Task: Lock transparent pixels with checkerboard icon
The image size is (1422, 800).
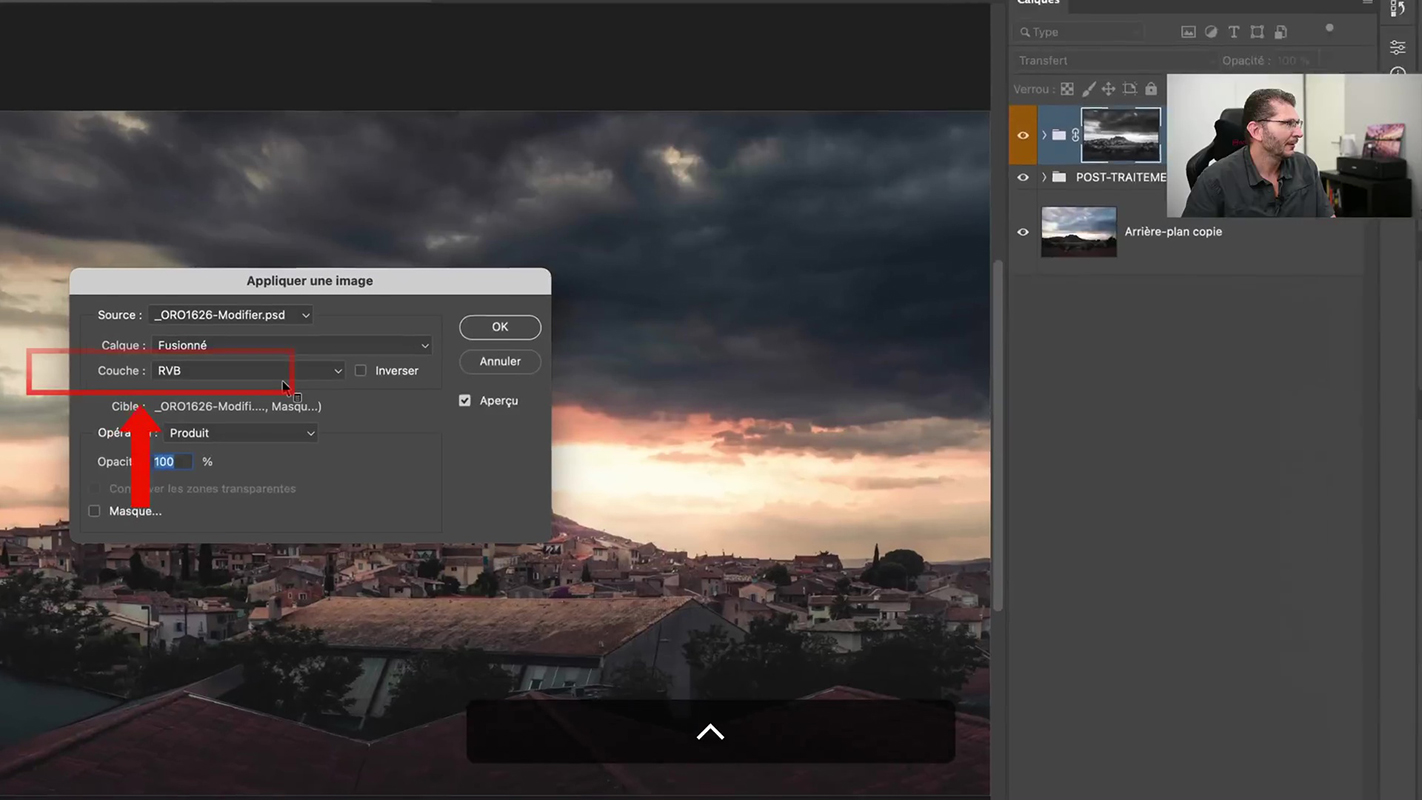Action: [x=1067, y=89]
